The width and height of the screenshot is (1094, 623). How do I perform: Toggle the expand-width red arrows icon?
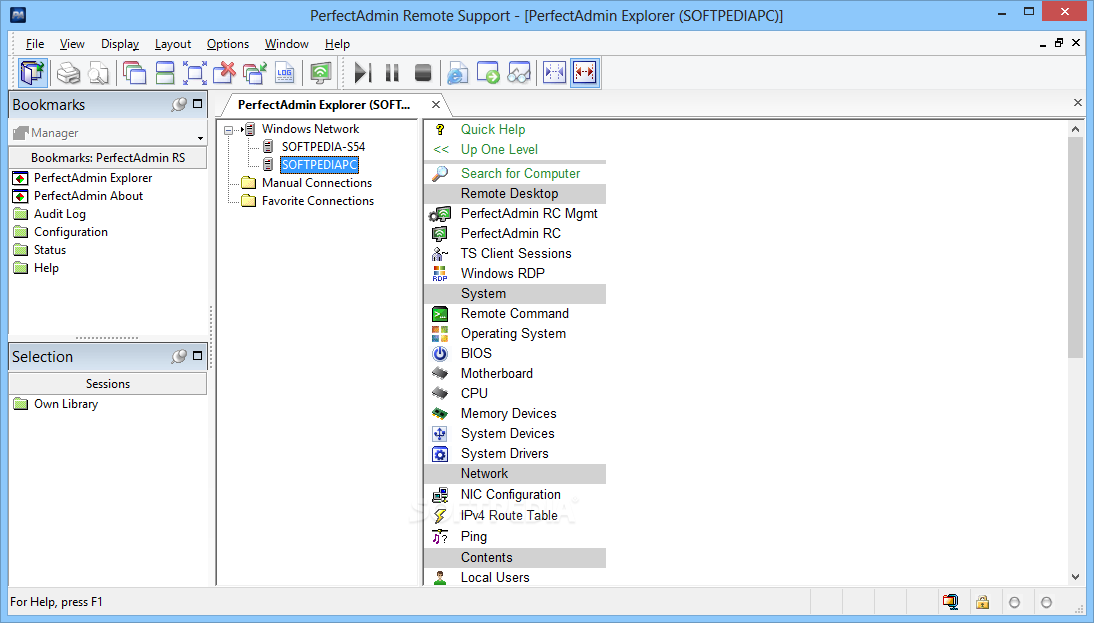pyautogui.click(x=585, y=73)
